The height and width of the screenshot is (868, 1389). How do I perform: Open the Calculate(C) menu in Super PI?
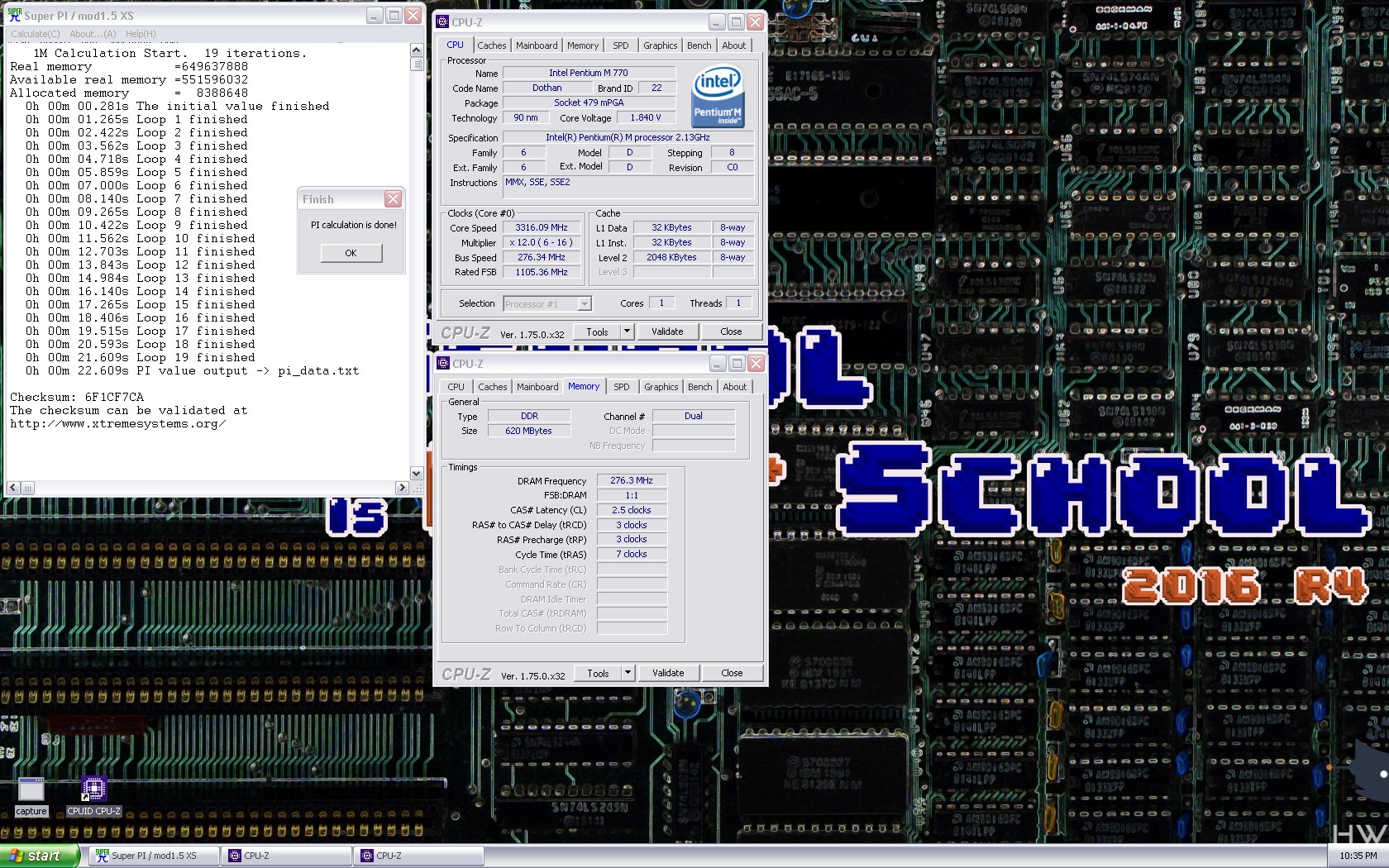coord(36,34)
